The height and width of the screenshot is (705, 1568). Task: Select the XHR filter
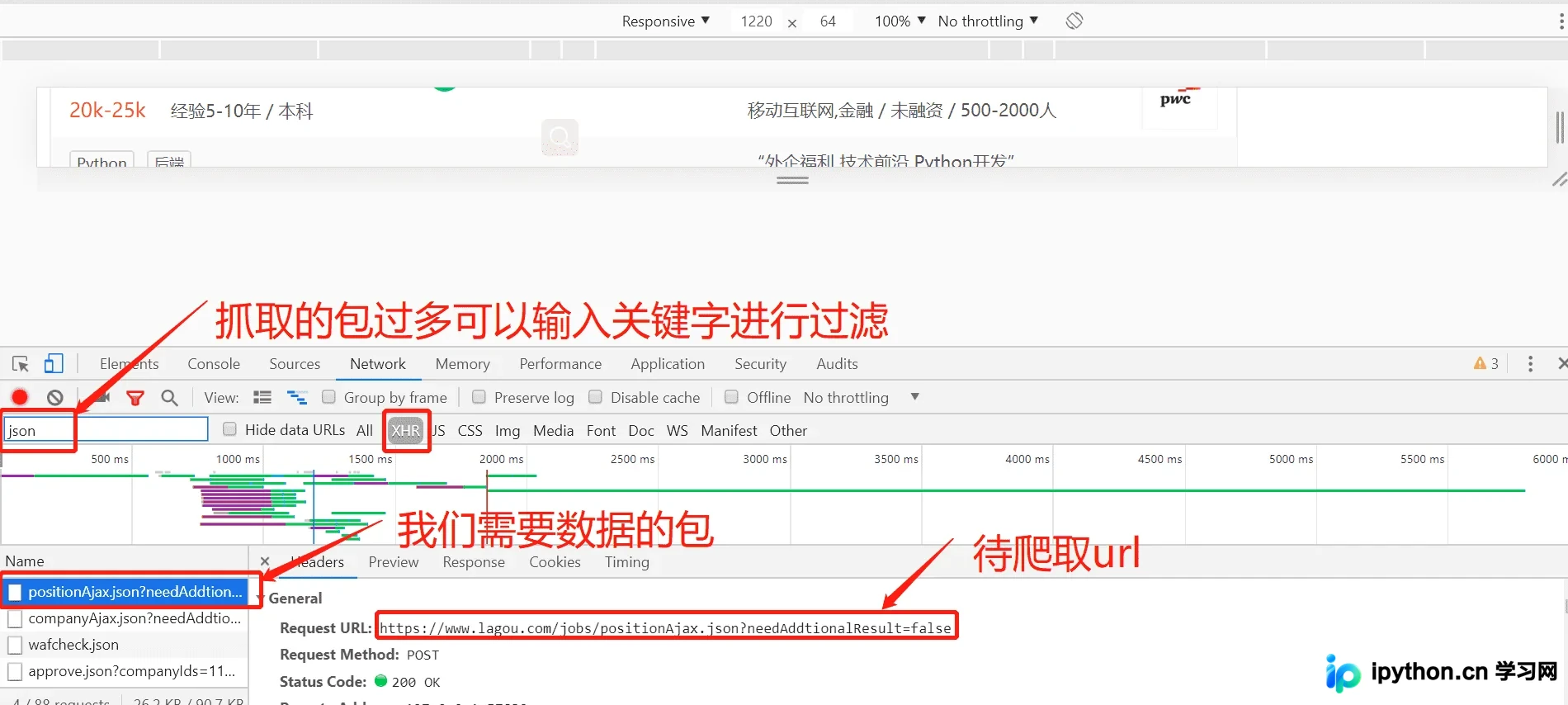coord(406,431)
